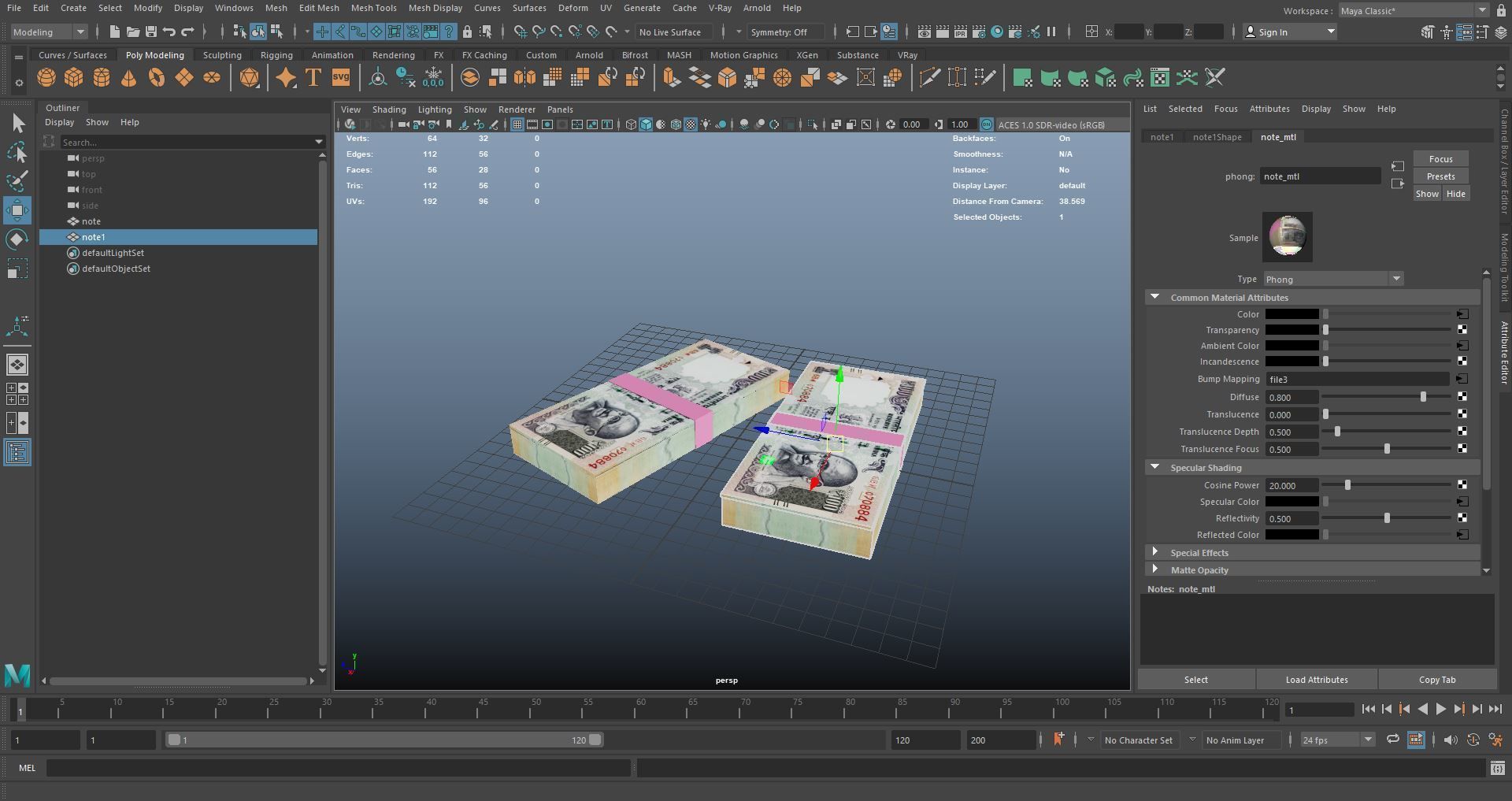Click the Load Attributes button

click(1317, 680)
